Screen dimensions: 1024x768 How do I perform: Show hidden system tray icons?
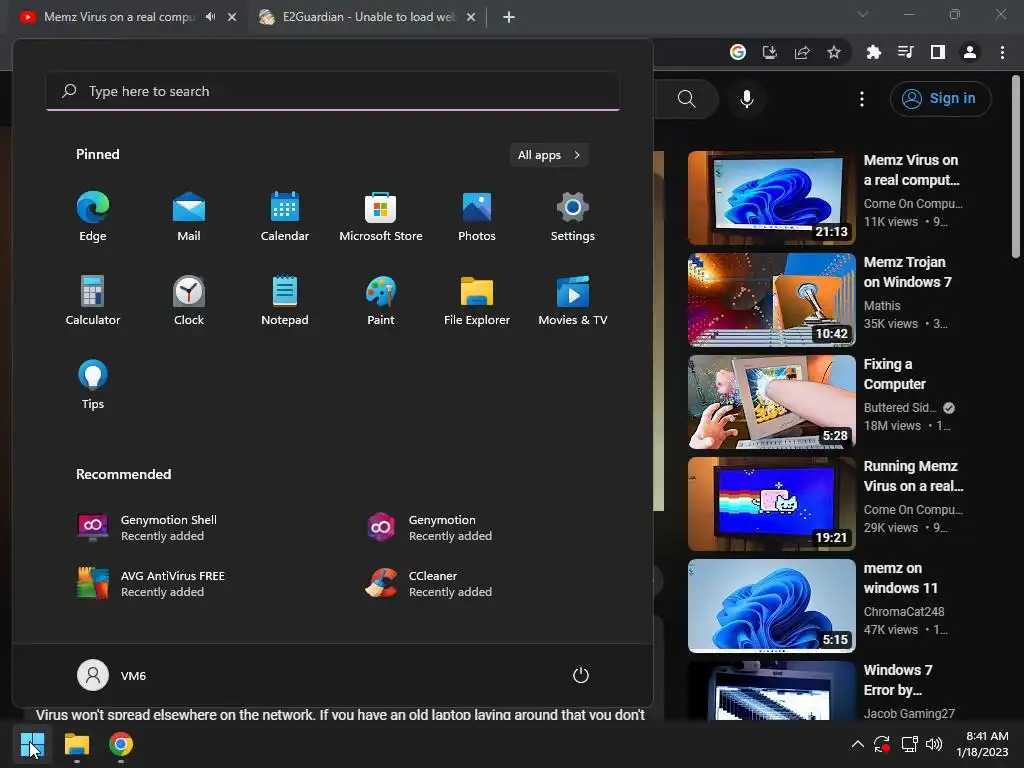point(857,744)
